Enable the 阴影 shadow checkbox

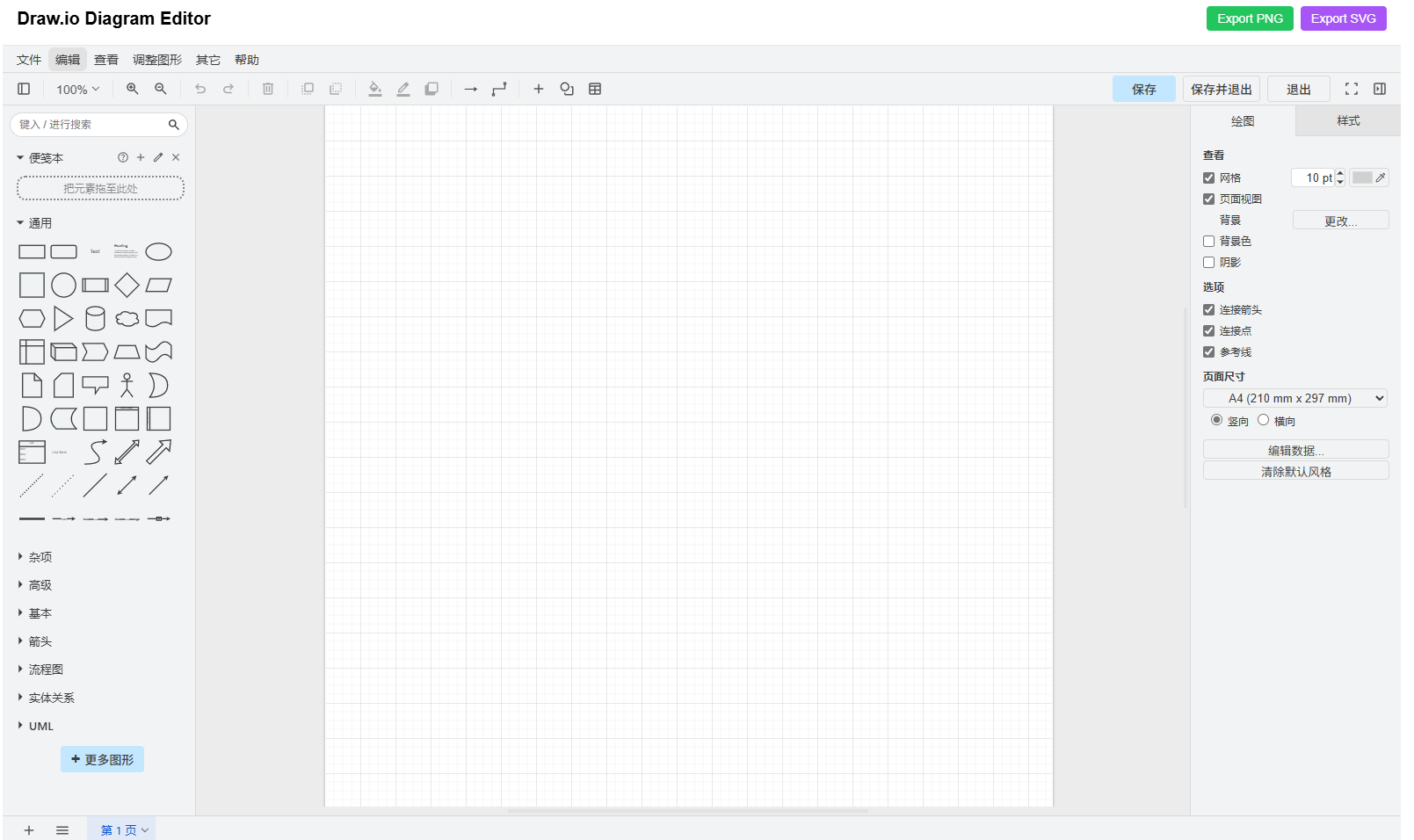[1209, 262]
